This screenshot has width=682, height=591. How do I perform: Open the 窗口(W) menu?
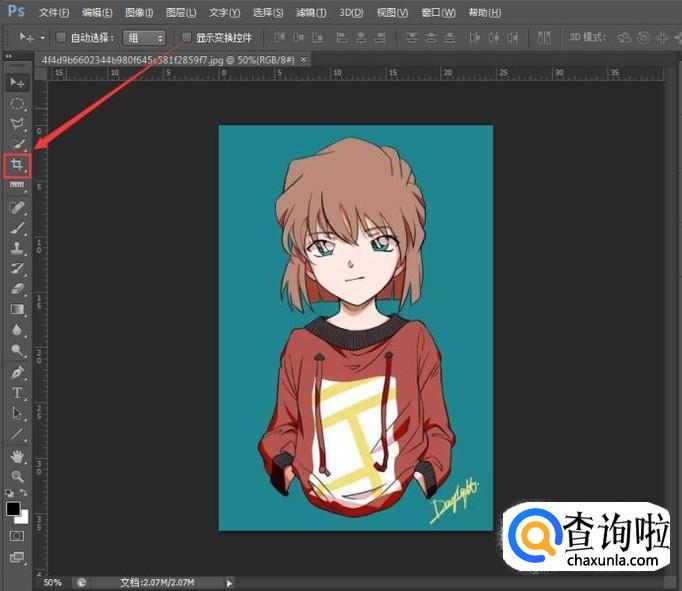[438, 13]
